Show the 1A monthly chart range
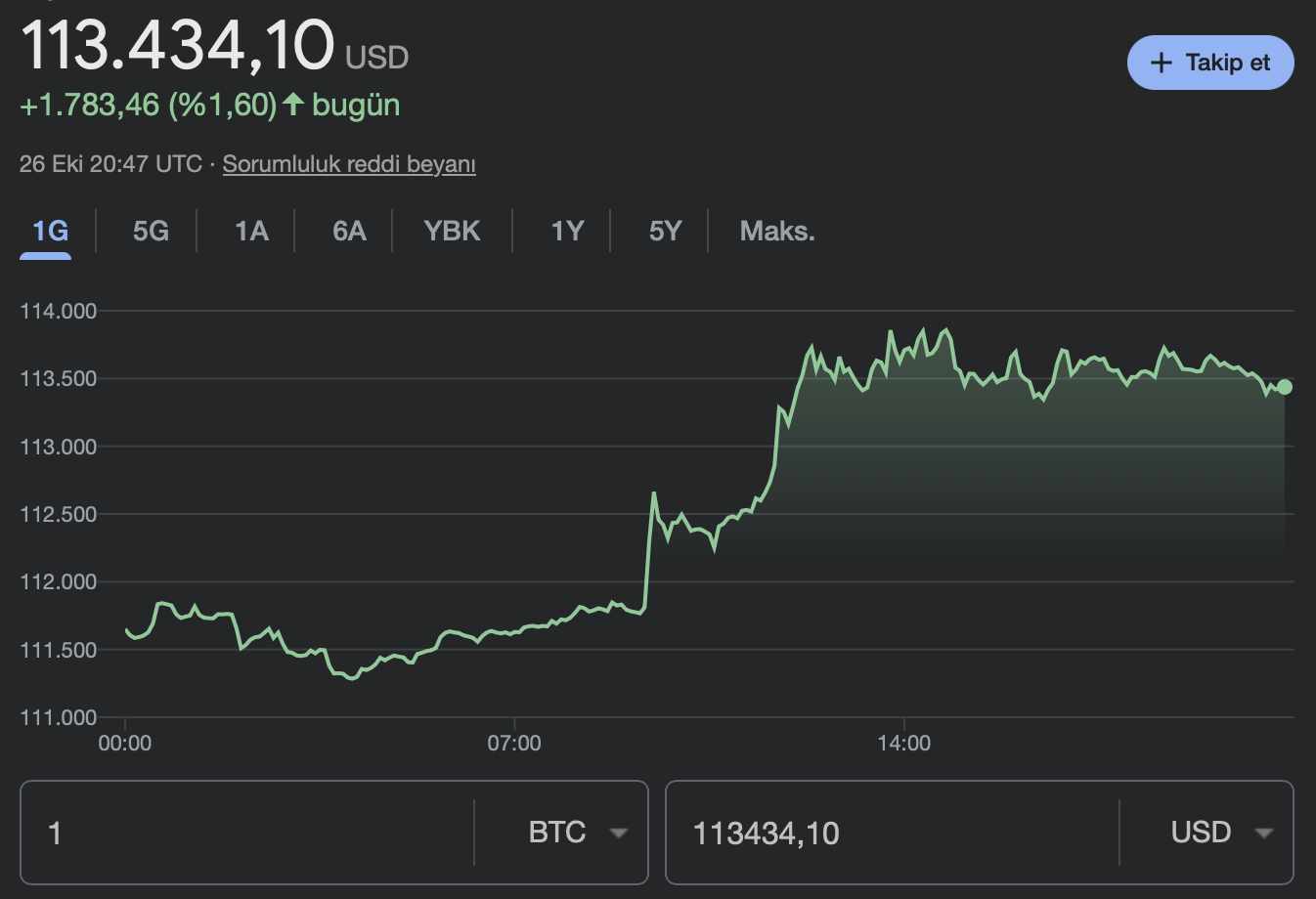The height and width of the screenshot is (899, 1316). pyautogui.click(x=251, y=232)
